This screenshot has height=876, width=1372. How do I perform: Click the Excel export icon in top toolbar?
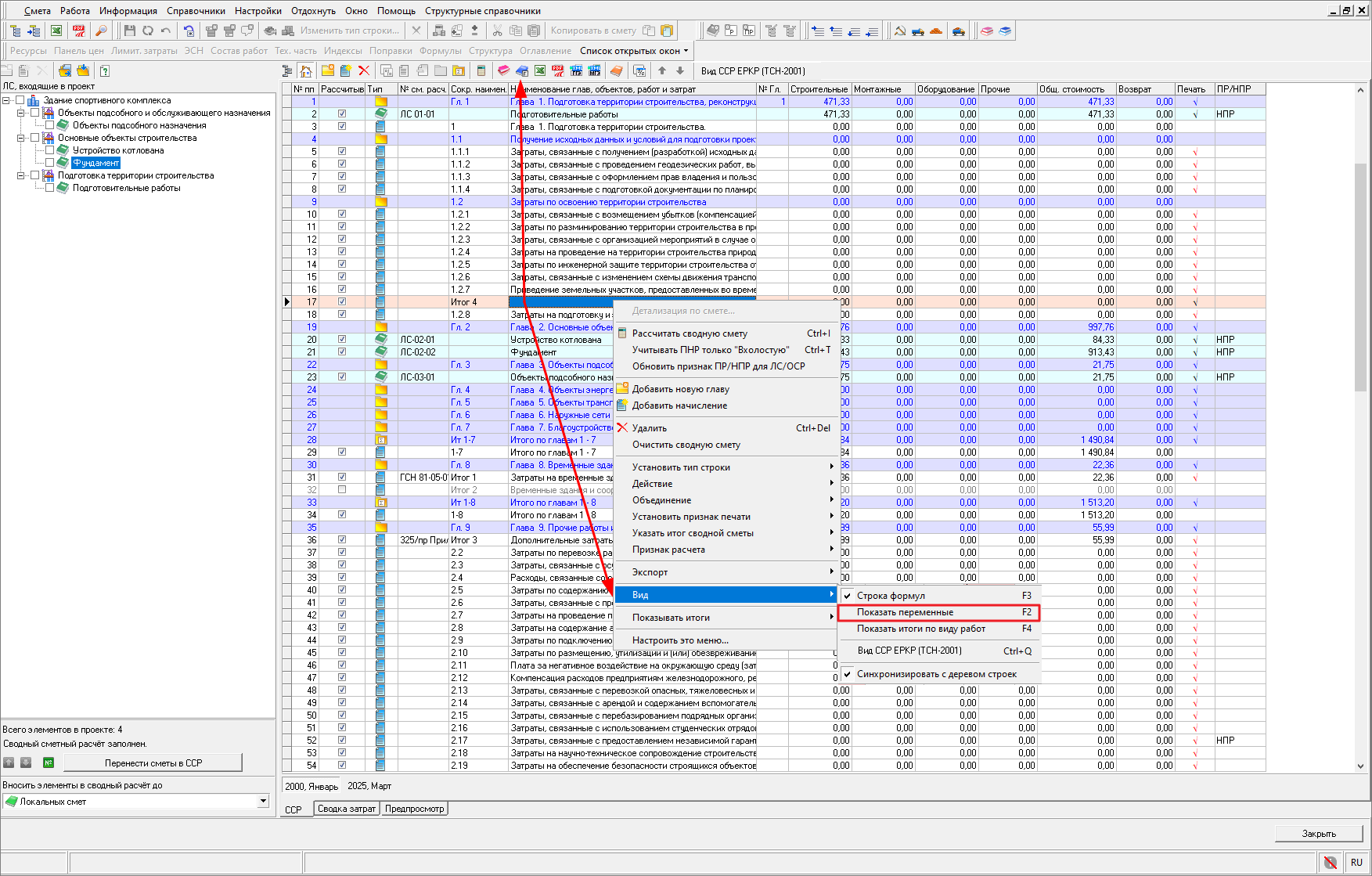tap(56, 31)
